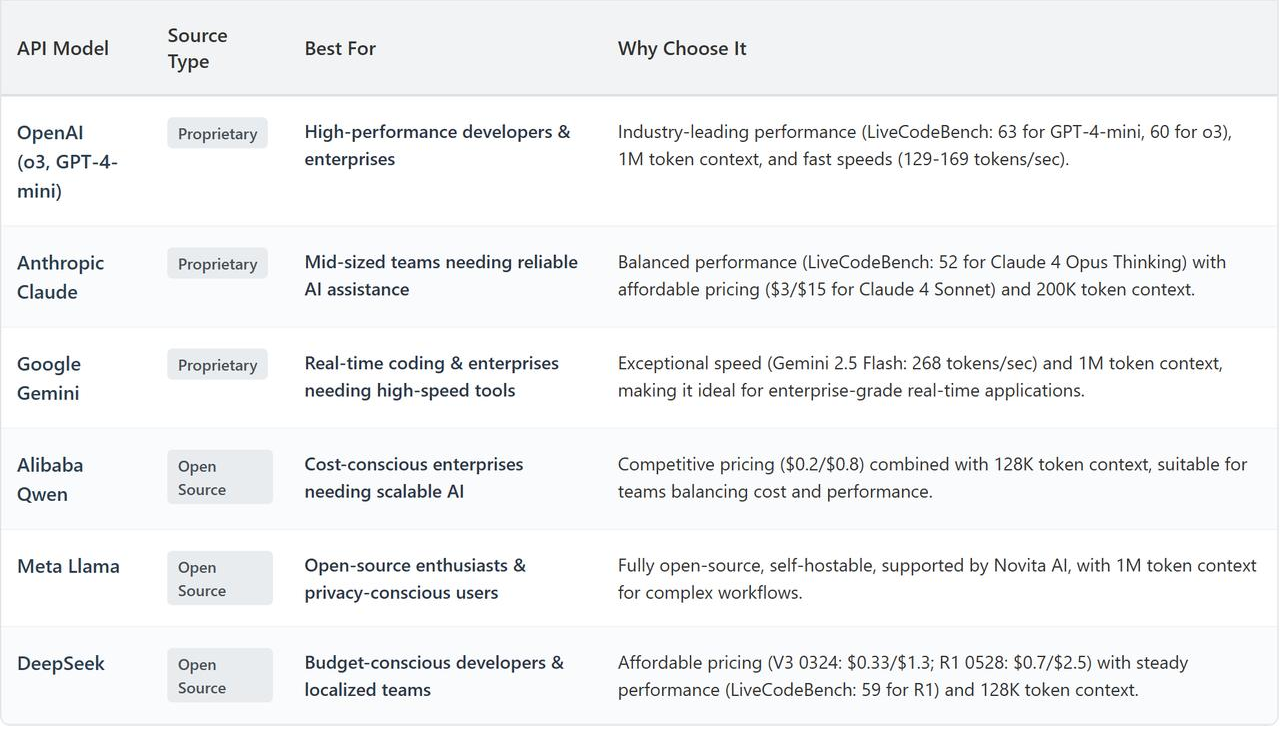Viewport: 1280px width, 729px height.
Task: Click the Proprietary badge in the Anthropic Claude row
Action: click(x=217, y=264)
